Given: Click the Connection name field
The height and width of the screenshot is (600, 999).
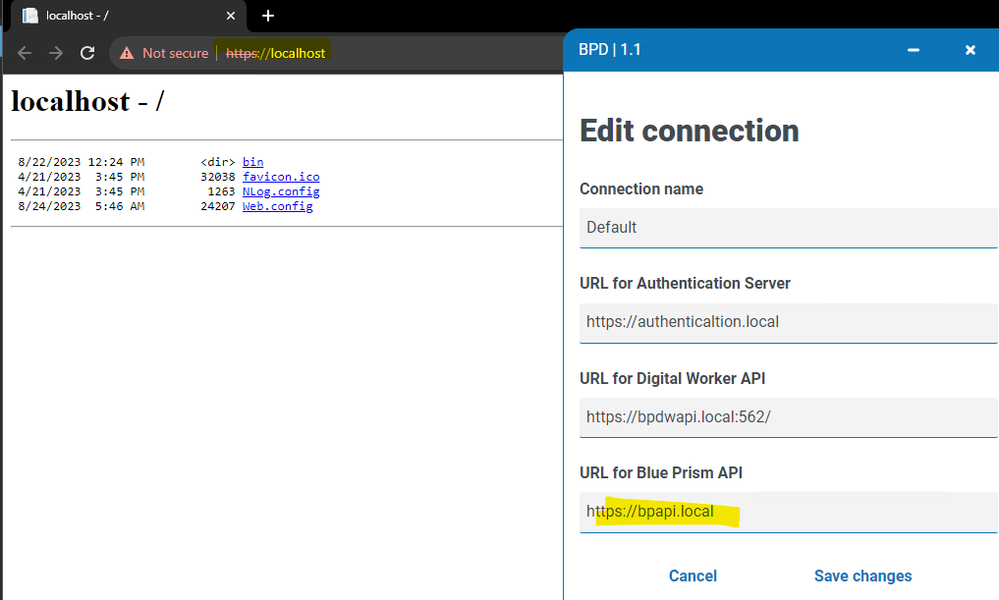Looking at the screenshot, I should click(x=788, y=227).
